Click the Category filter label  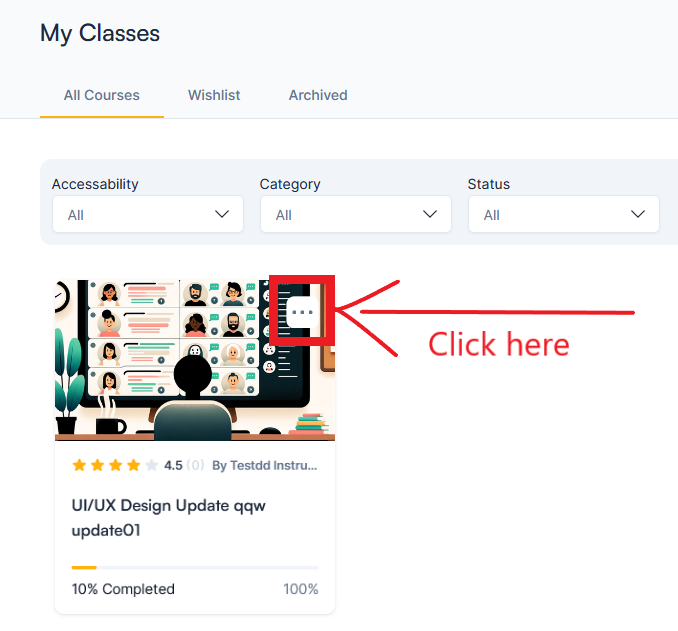pyautogui.click(x=290, y=184)
